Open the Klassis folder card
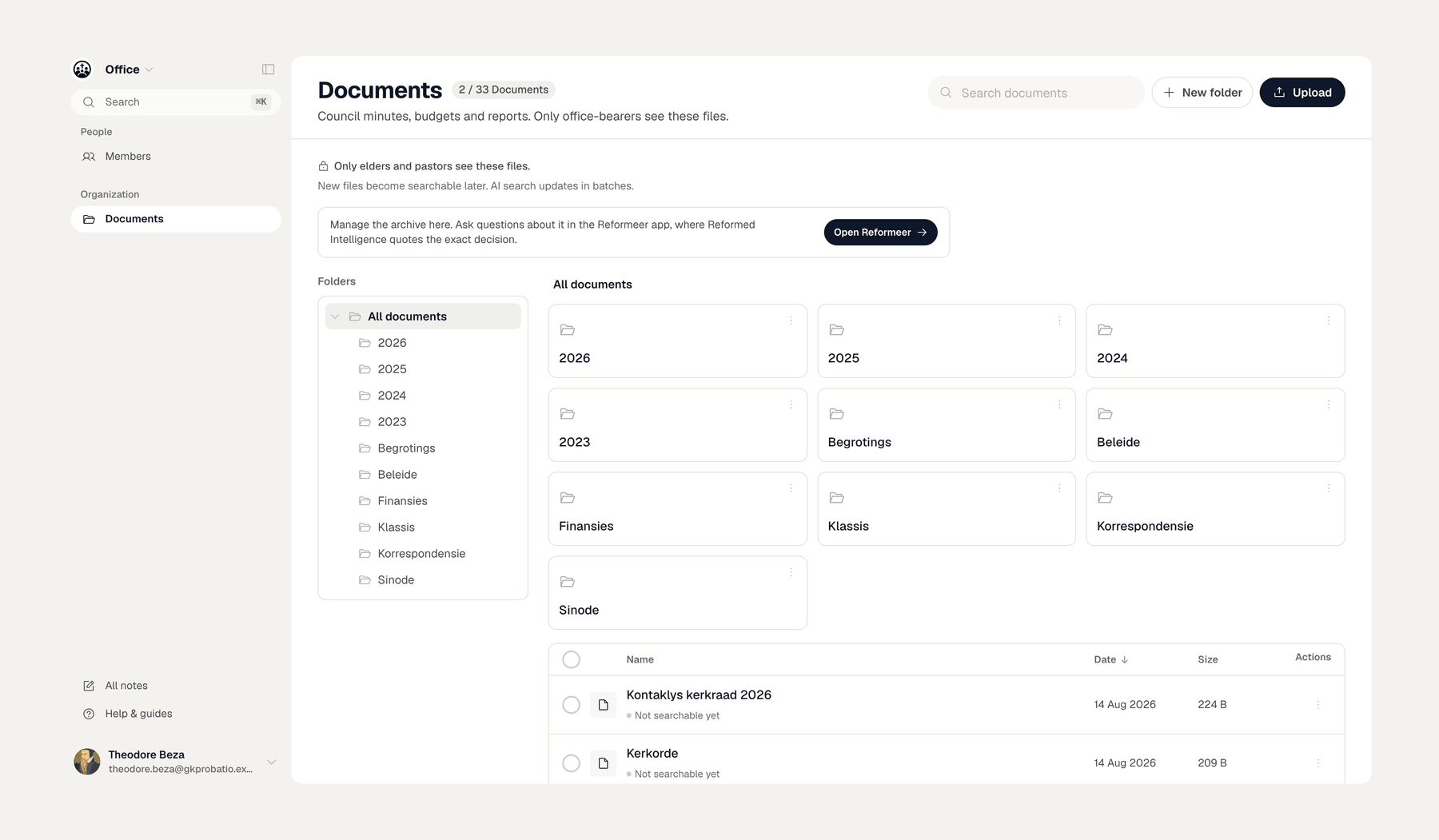This screenshot has height=840, width=1439. coord(947,509)
